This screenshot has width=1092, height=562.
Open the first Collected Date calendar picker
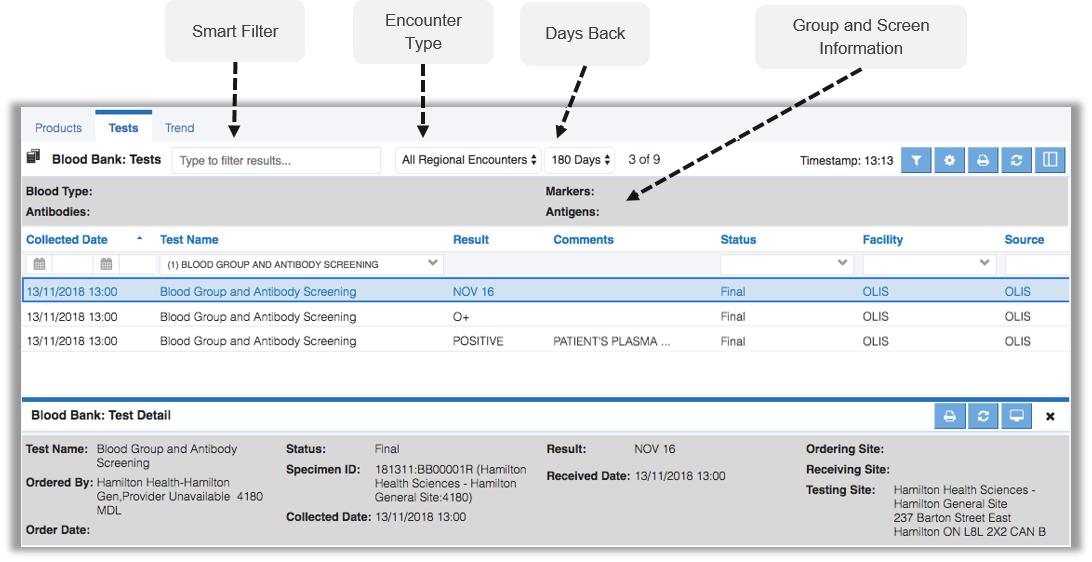point(39,264)
